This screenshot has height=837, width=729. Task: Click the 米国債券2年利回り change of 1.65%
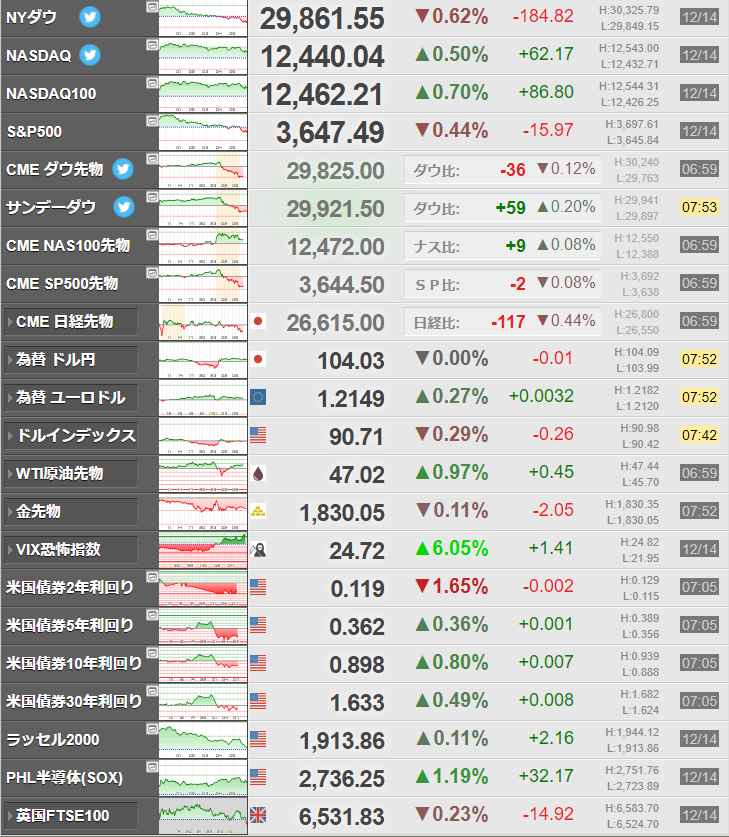451,587
